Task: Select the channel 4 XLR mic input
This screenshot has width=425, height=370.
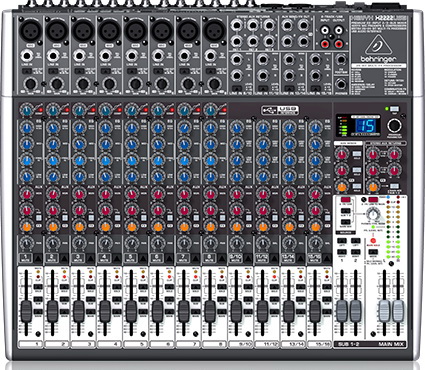Action: [110, 30]
